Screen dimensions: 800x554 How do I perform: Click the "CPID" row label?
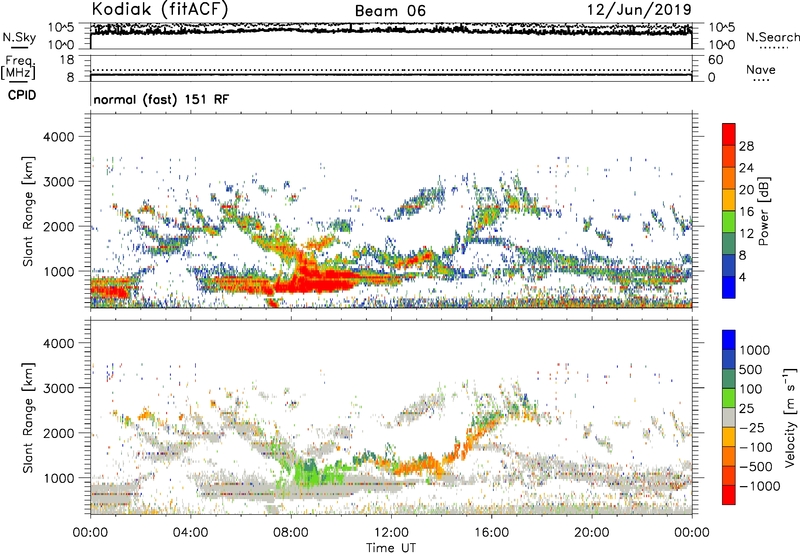22,95
